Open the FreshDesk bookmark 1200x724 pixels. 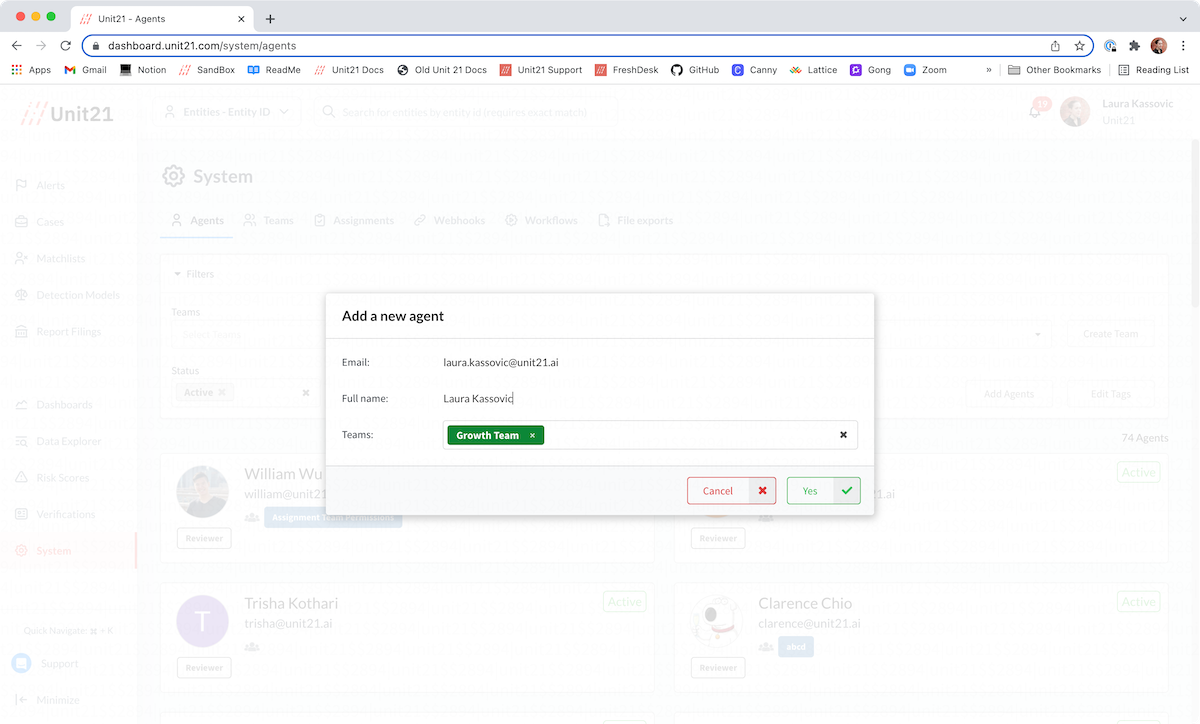click(x=627, y=70)
